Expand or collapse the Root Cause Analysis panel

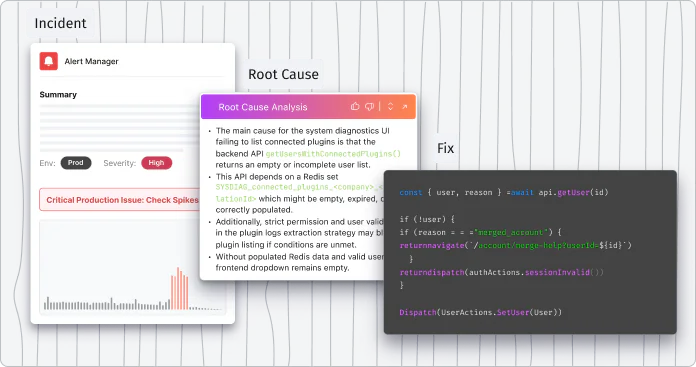(390, 107)
